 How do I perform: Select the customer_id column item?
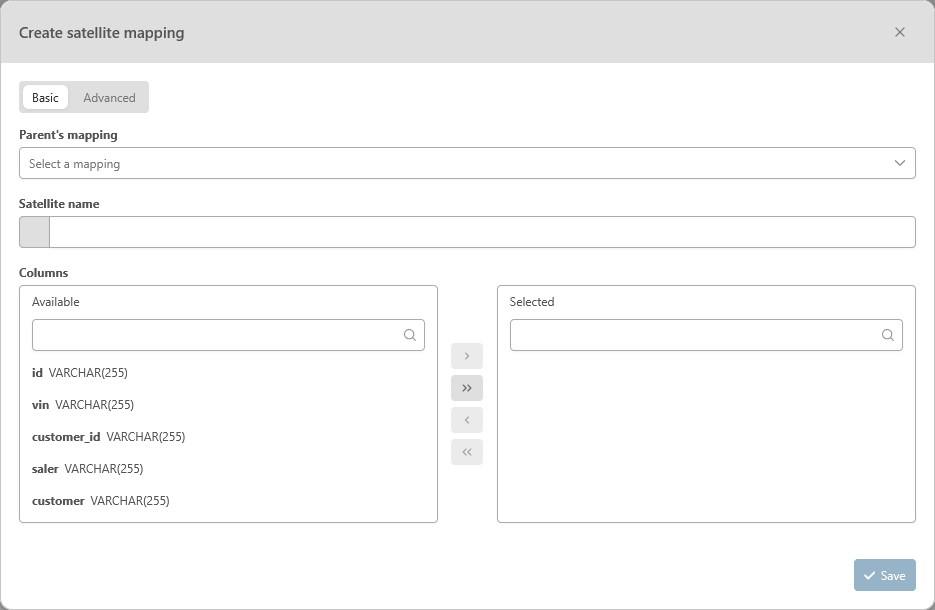point(108,437)
